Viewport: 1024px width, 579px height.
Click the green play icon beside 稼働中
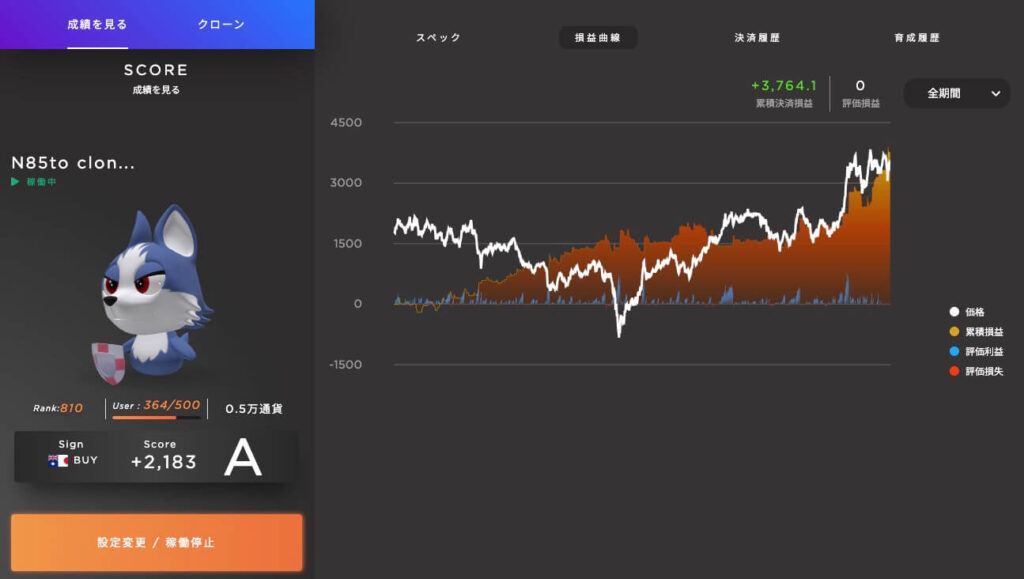pos(15,182)
